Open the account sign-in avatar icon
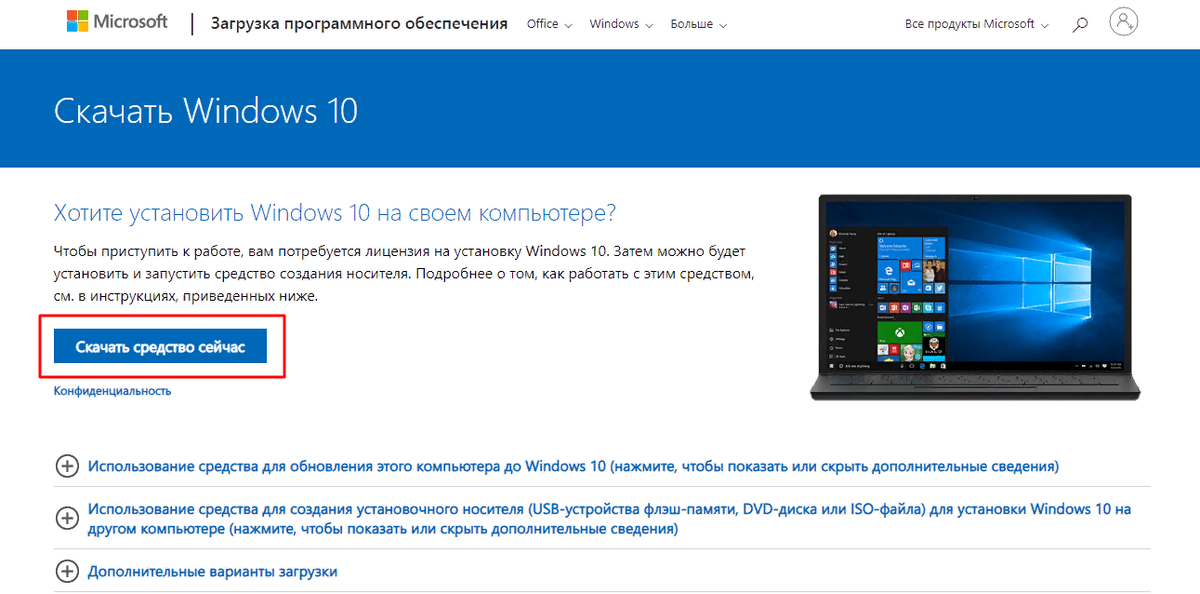The width and height of the screenshot is (1200, 594). [x=1124, y=23]
